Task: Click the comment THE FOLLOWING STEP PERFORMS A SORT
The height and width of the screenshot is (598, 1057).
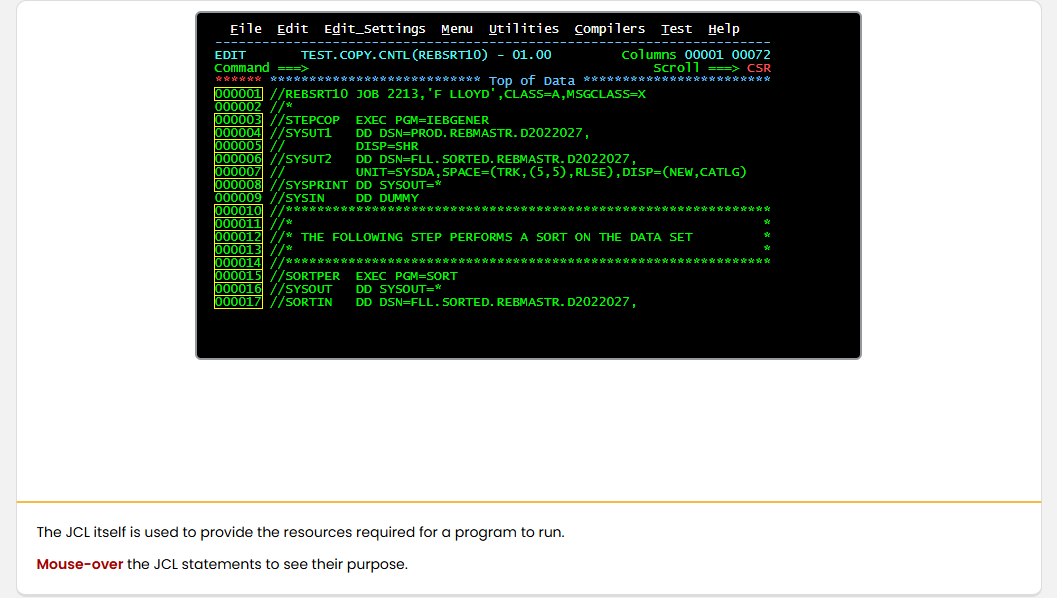Action: point(497,237)
